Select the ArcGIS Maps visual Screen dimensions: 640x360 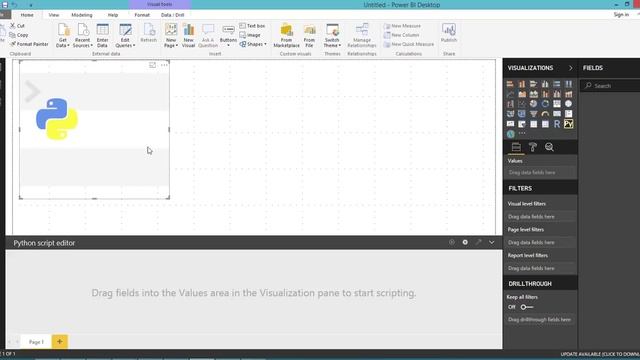(510, 134)
